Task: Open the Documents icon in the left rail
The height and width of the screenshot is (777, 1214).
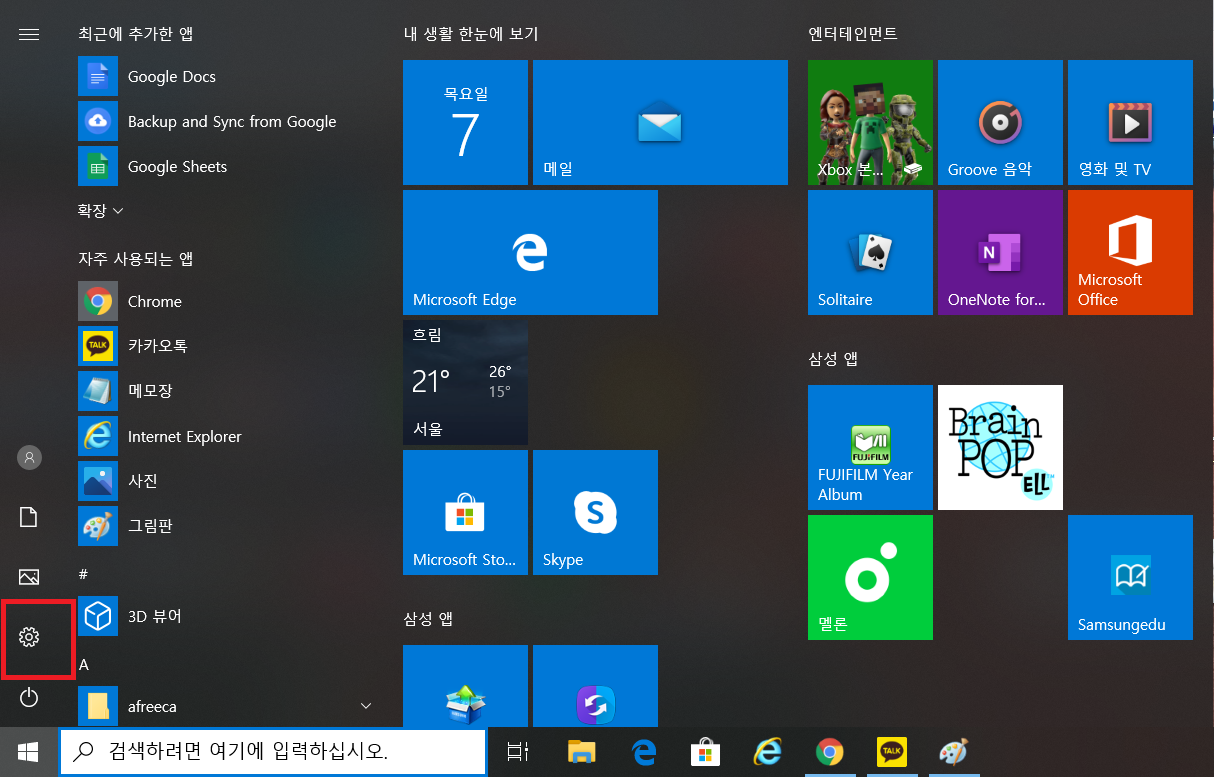Action: click(29, 517)
